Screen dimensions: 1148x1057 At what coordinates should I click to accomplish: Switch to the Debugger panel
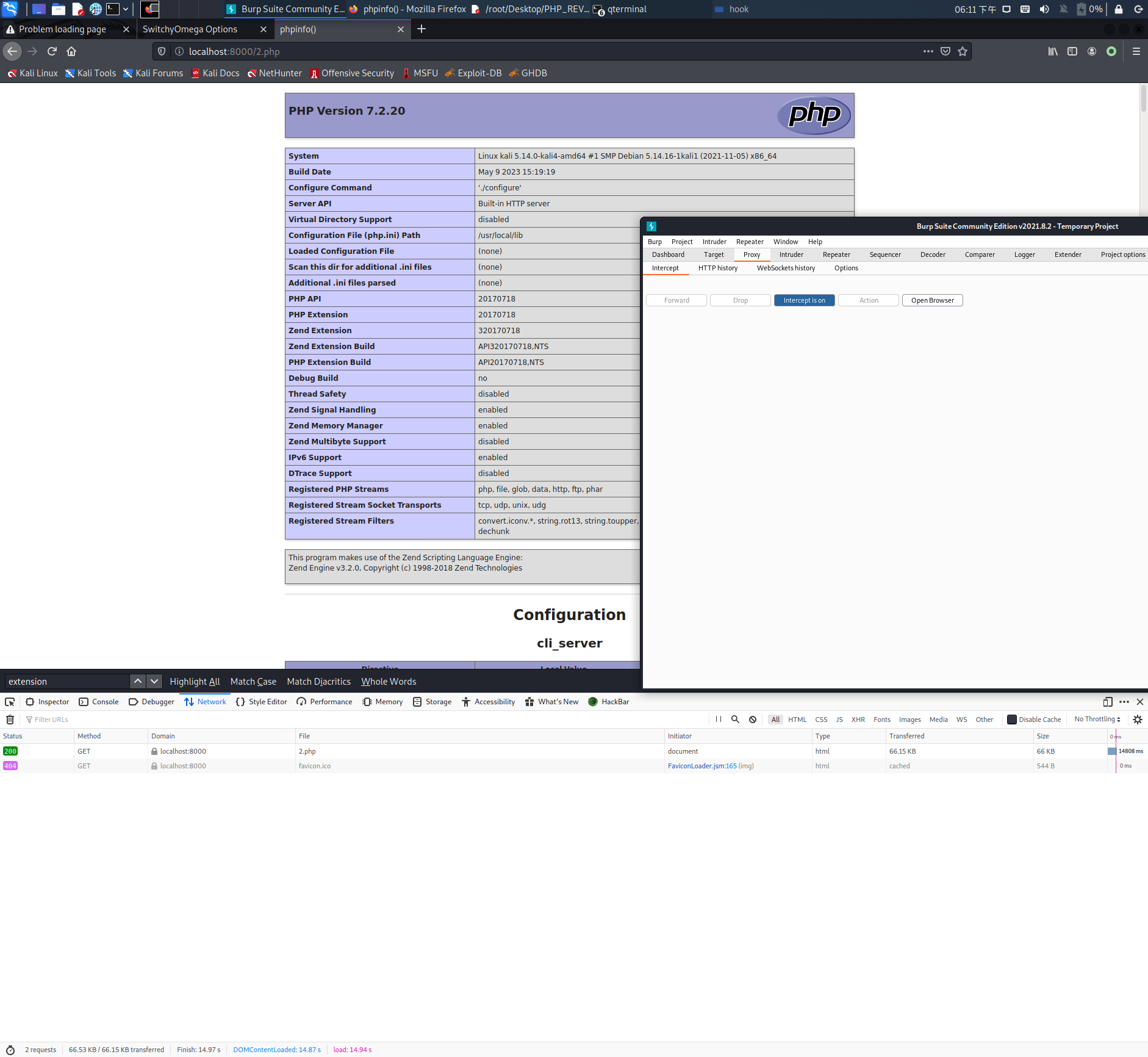pos(151,702)
